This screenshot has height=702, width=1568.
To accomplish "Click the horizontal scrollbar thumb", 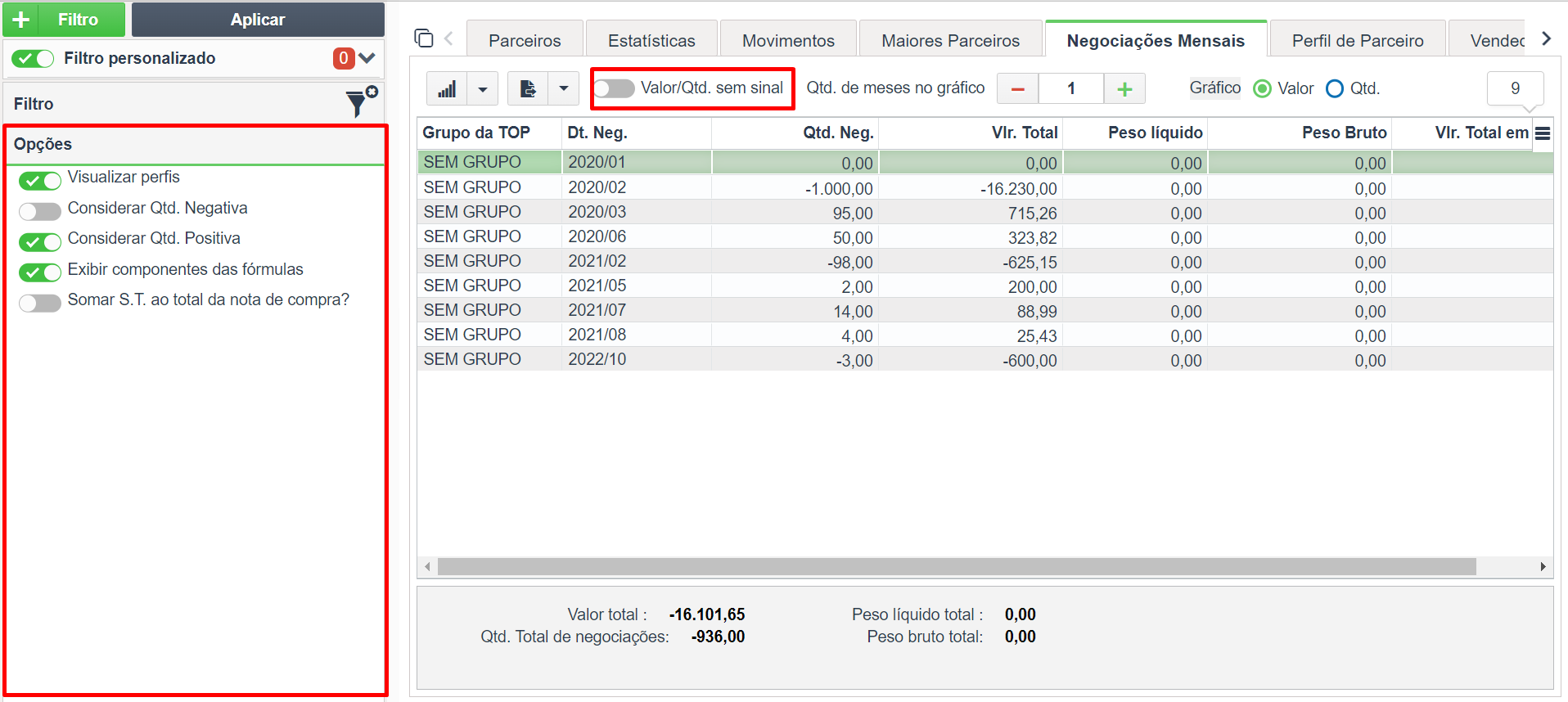I will [x=957, y=566].
